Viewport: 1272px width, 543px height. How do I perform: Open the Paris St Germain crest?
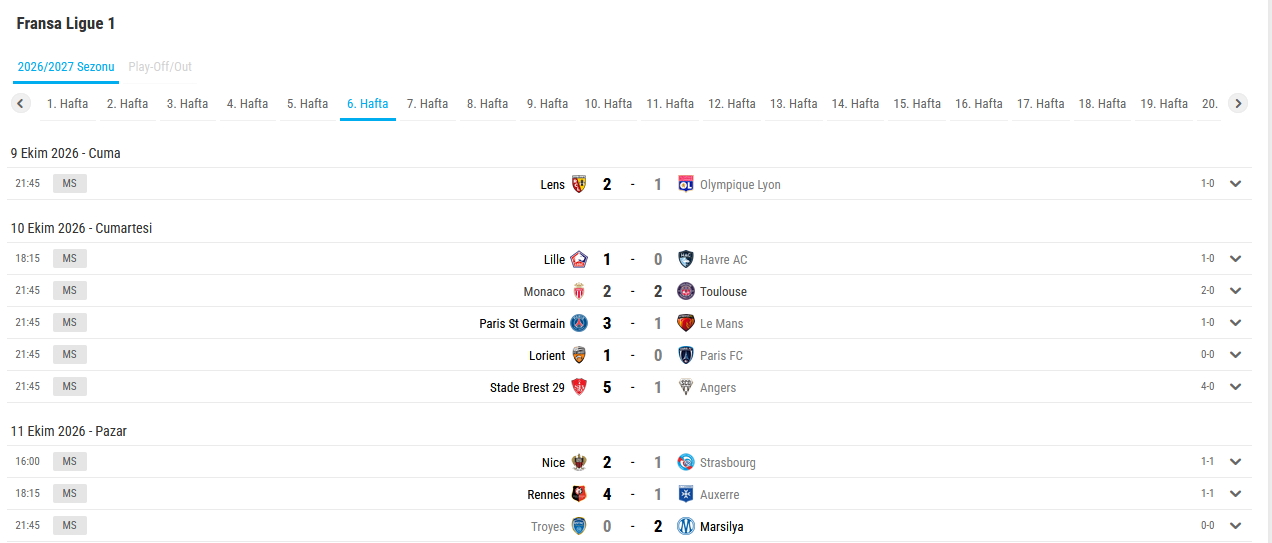tap(579, 323)
